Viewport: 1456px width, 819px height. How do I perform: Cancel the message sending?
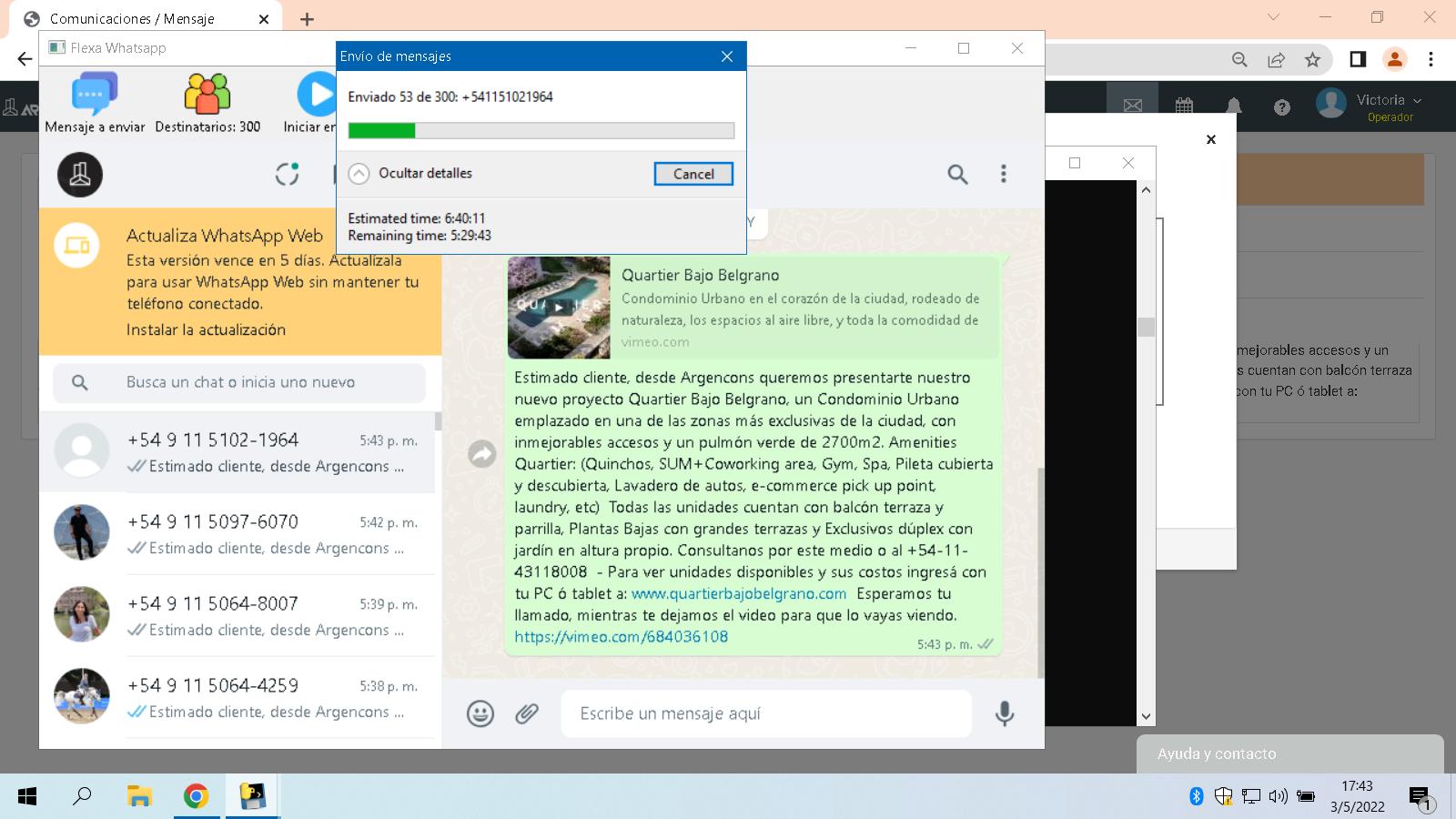693,174
